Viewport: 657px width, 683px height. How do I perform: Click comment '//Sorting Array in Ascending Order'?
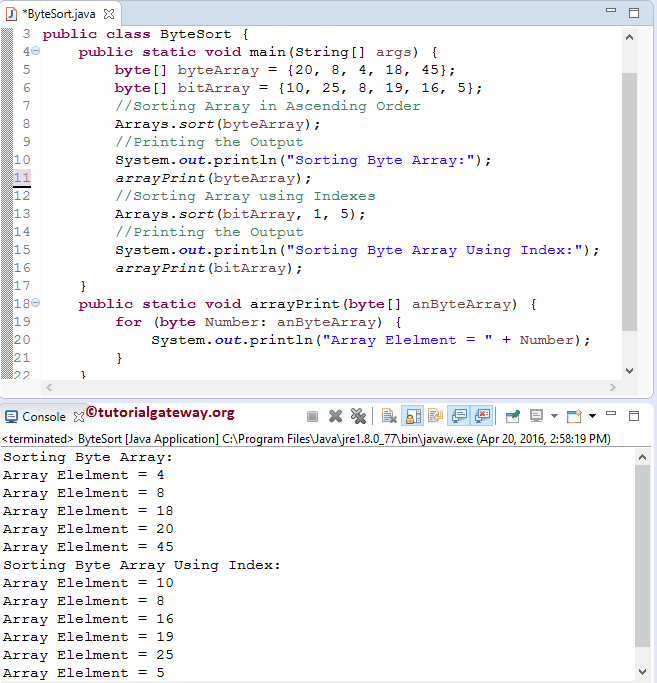268,106
